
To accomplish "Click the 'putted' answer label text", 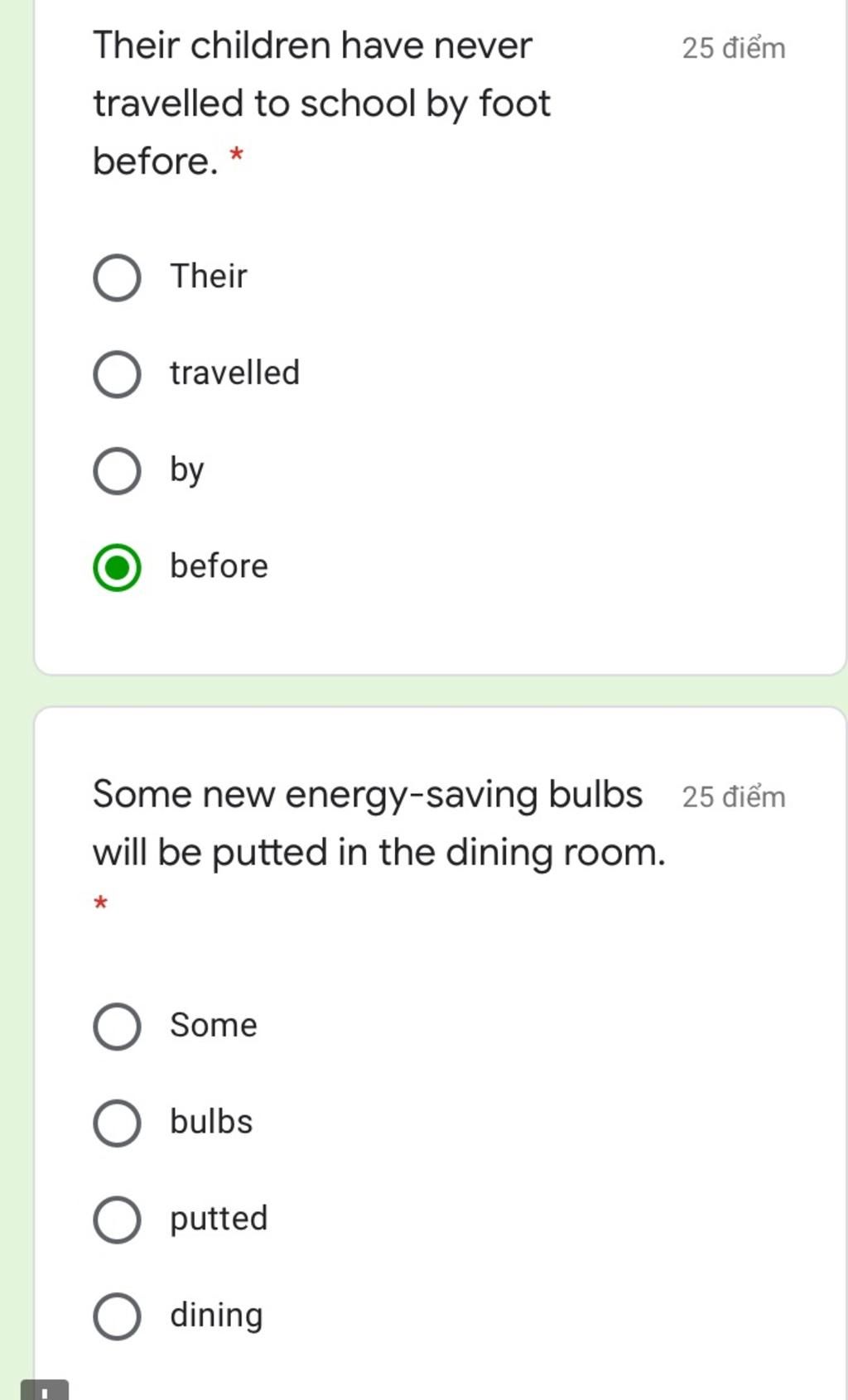I will (x=219, y=1220).
